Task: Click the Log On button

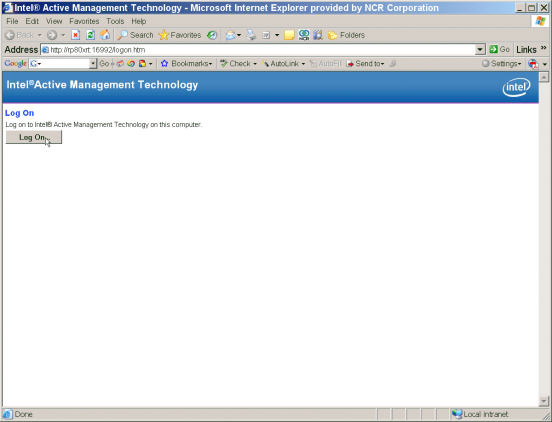Action: pyautogui.click(x=33, y=137)
